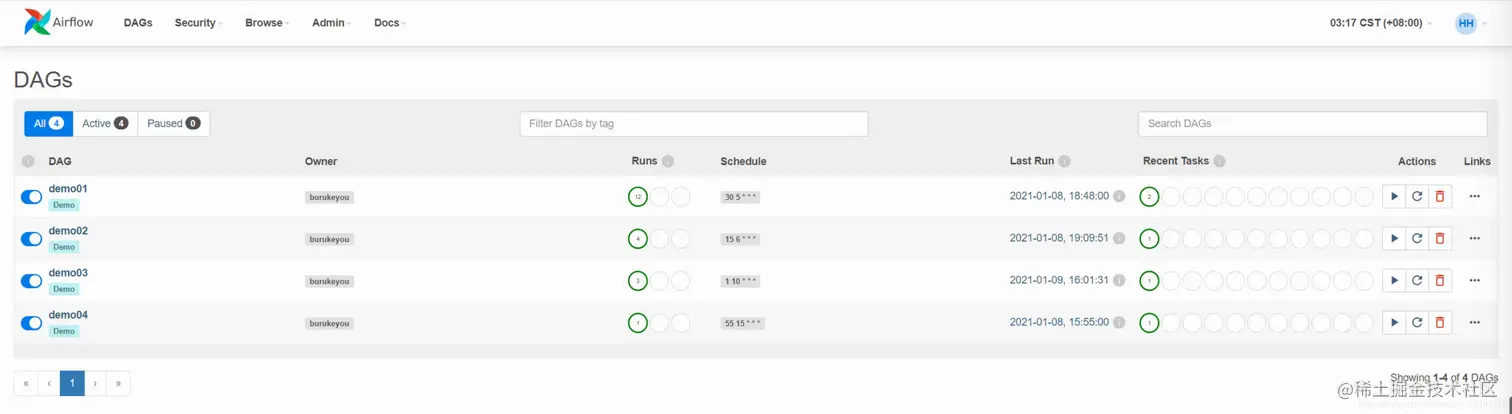Refresh the demo01 DAG
The image size is (1512, 414).
pos(1417,196)
